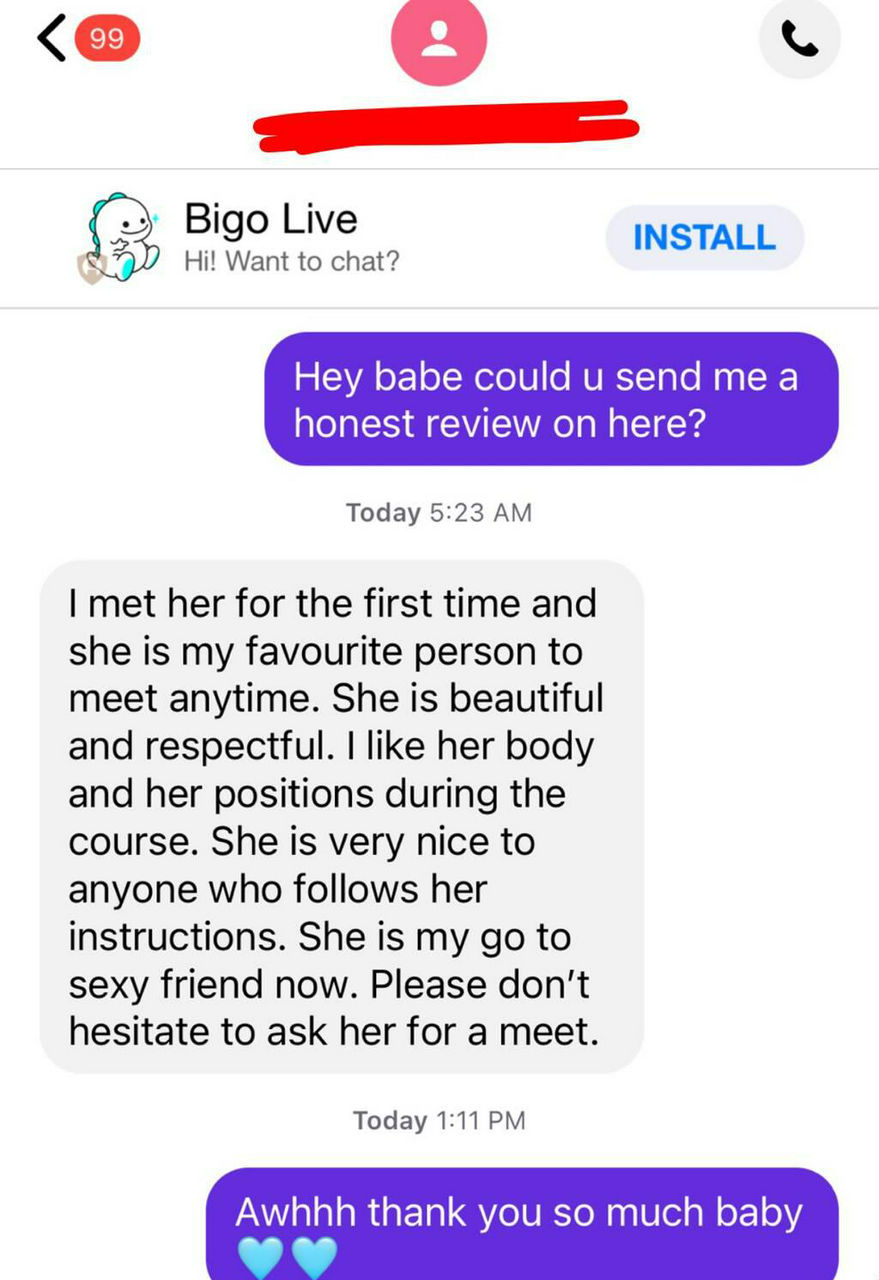Tap the line 'I met her for the first time and'

click(332, 604)
